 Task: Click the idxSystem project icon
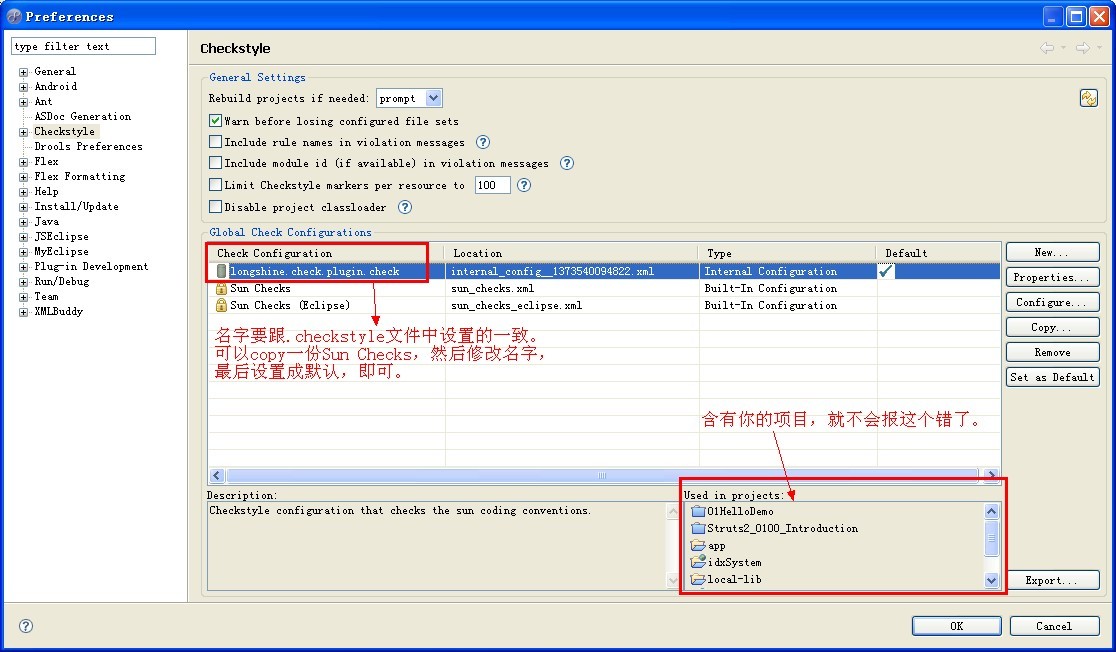698,562
